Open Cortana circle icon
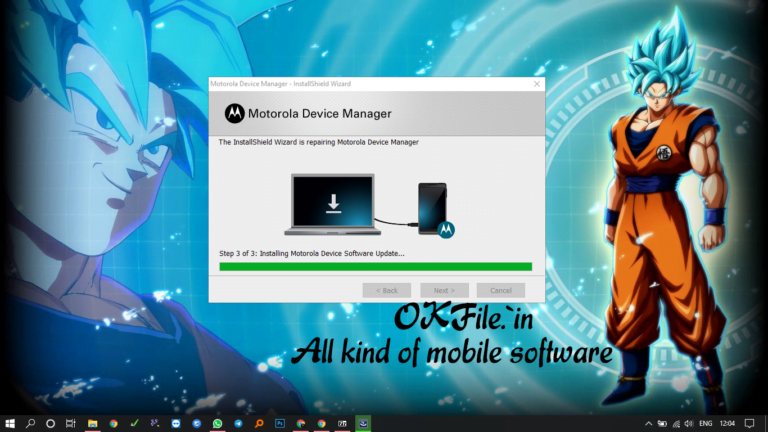The image size is (768, 432). 50,423
